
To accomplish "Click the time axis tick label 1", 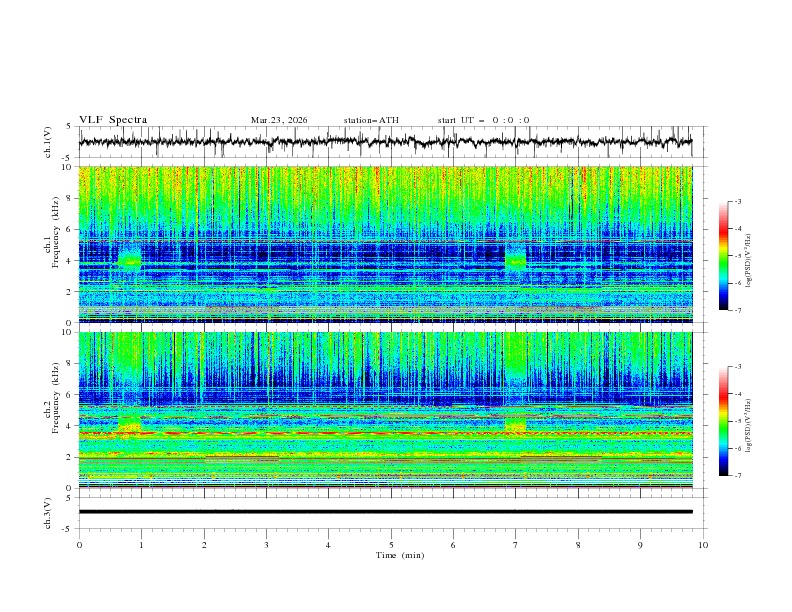I will click(x=141, y=545).
